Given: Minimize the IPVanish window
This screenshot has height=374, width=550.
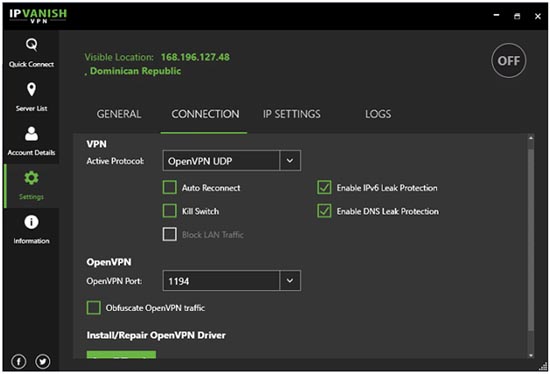Looking at the screenshot, I should click(496, 16).
